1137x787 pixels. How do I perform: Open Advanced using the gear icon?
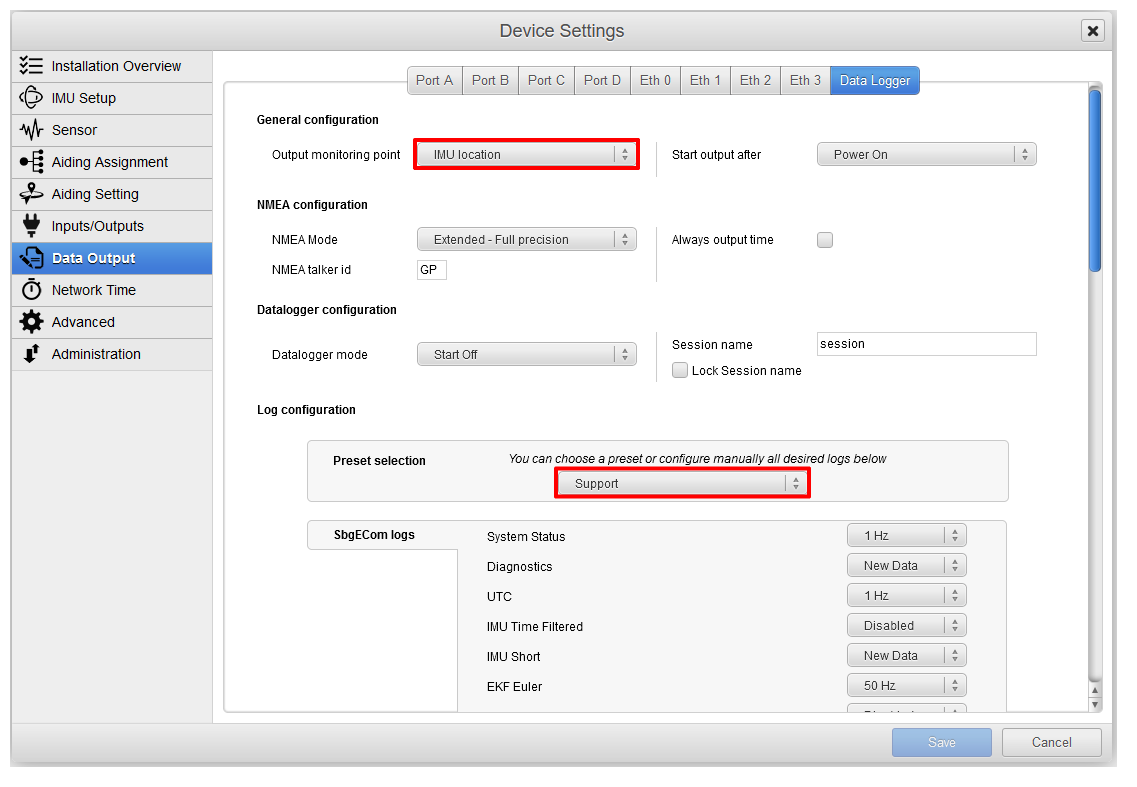[30, 321]
